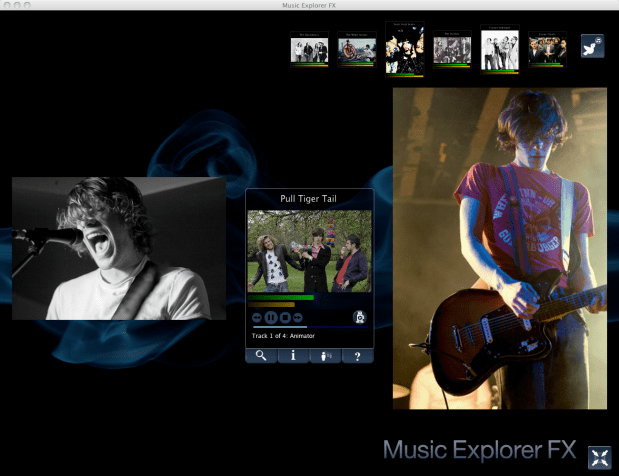Open the tall dark third artist thumbnail
This screenshot has width=619, height=476.
[405, 48]
